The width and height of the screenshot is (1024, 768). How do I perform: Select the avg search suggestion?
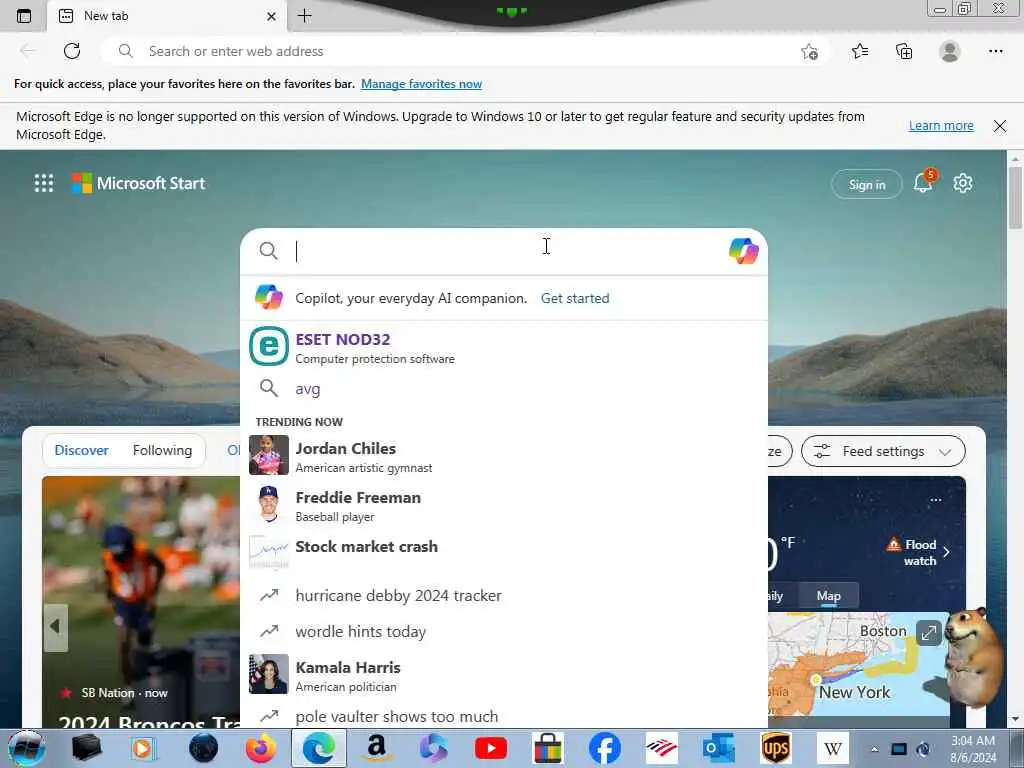(504, 389)
